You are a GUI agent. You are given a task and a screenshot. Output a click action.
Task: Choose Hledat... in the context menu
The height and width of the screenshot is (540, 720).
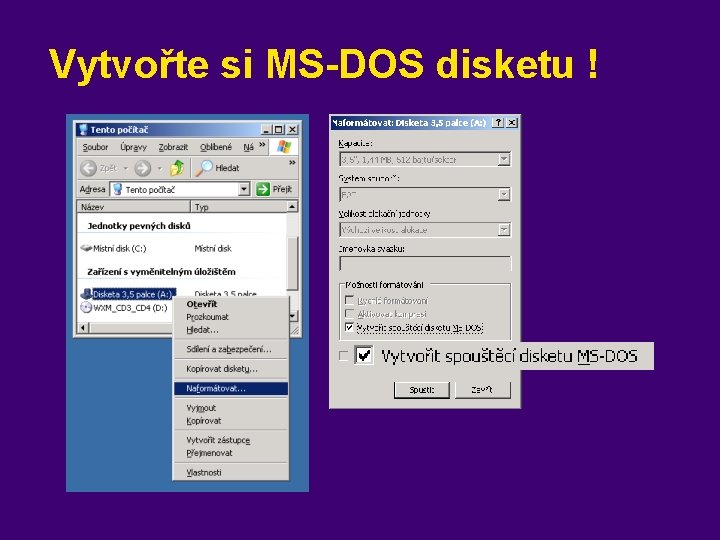231,330
